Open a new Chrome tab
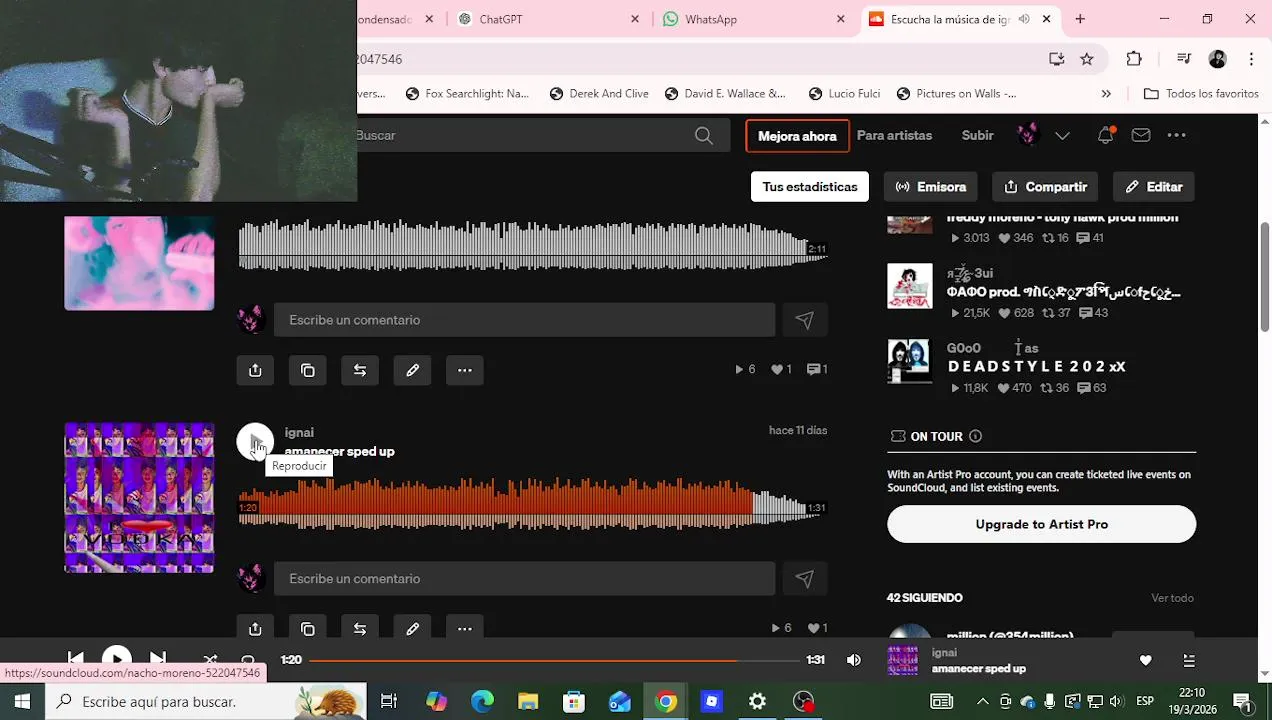Screen dimensions: 1272x720 1080,19
